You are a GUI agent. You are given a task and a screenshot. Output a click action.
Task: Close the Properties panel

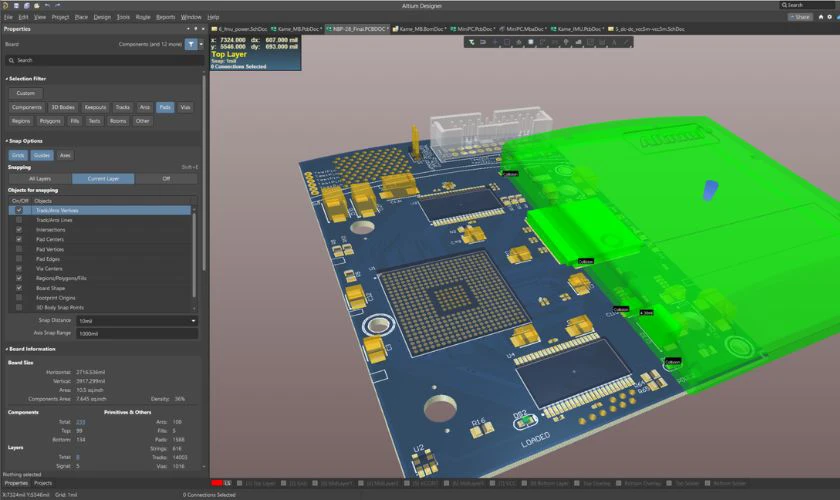pos(202,29)
